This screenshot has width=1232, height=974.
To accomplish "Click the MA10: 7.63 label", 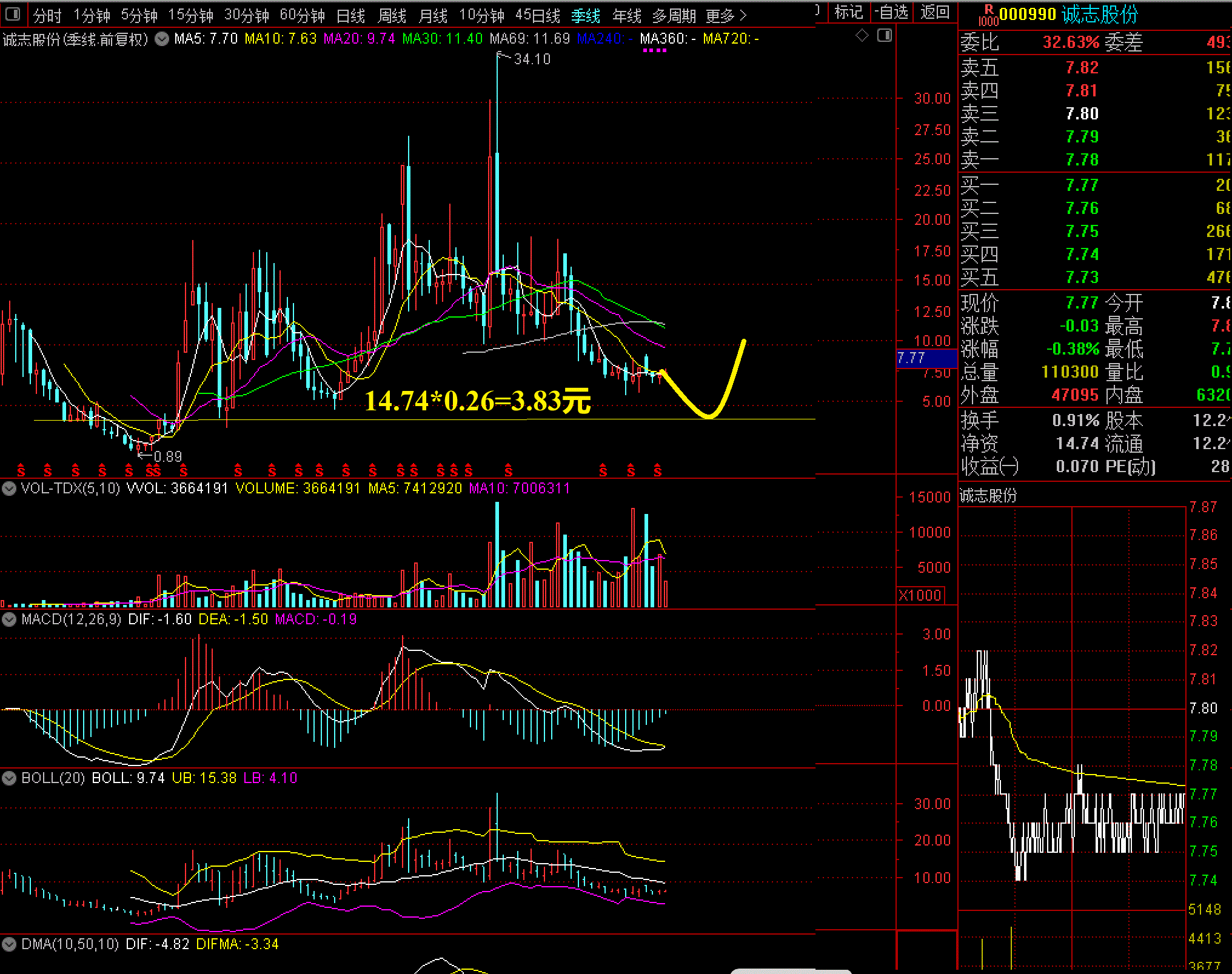I will tap(281, 39).
